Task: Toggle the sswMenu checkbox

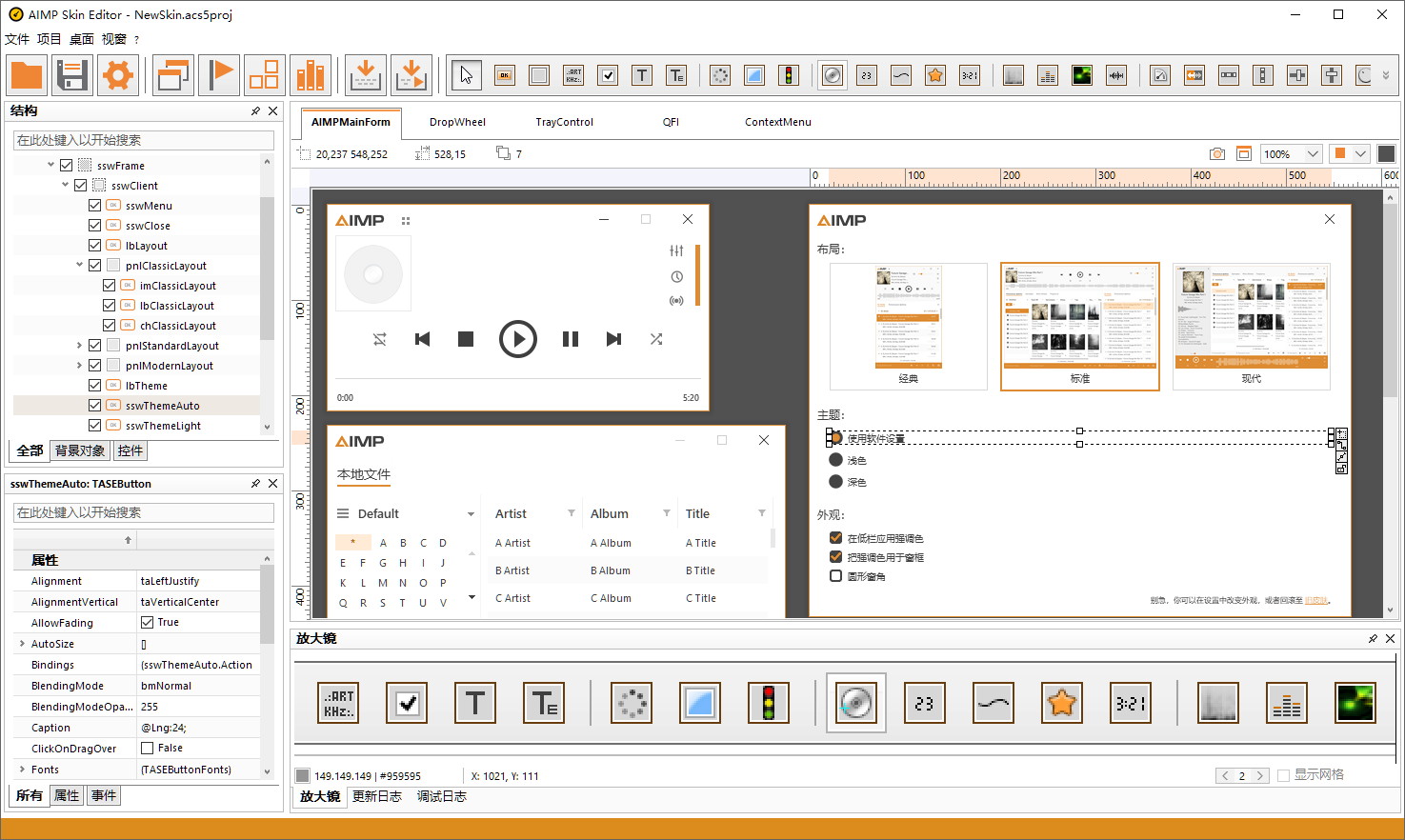Action: pos(94,205)
